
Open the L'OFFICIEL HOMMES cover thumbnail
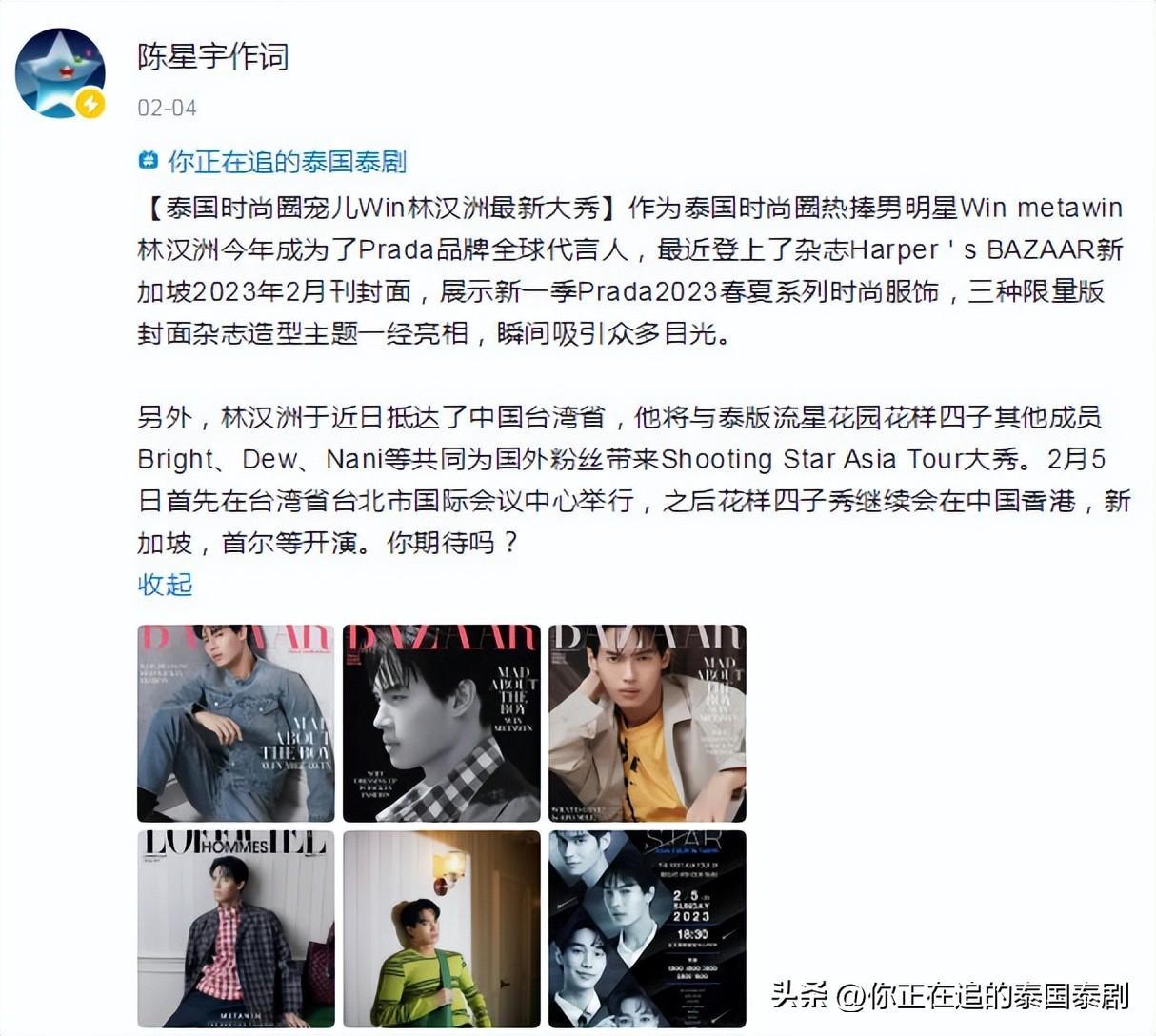[236, 928]
